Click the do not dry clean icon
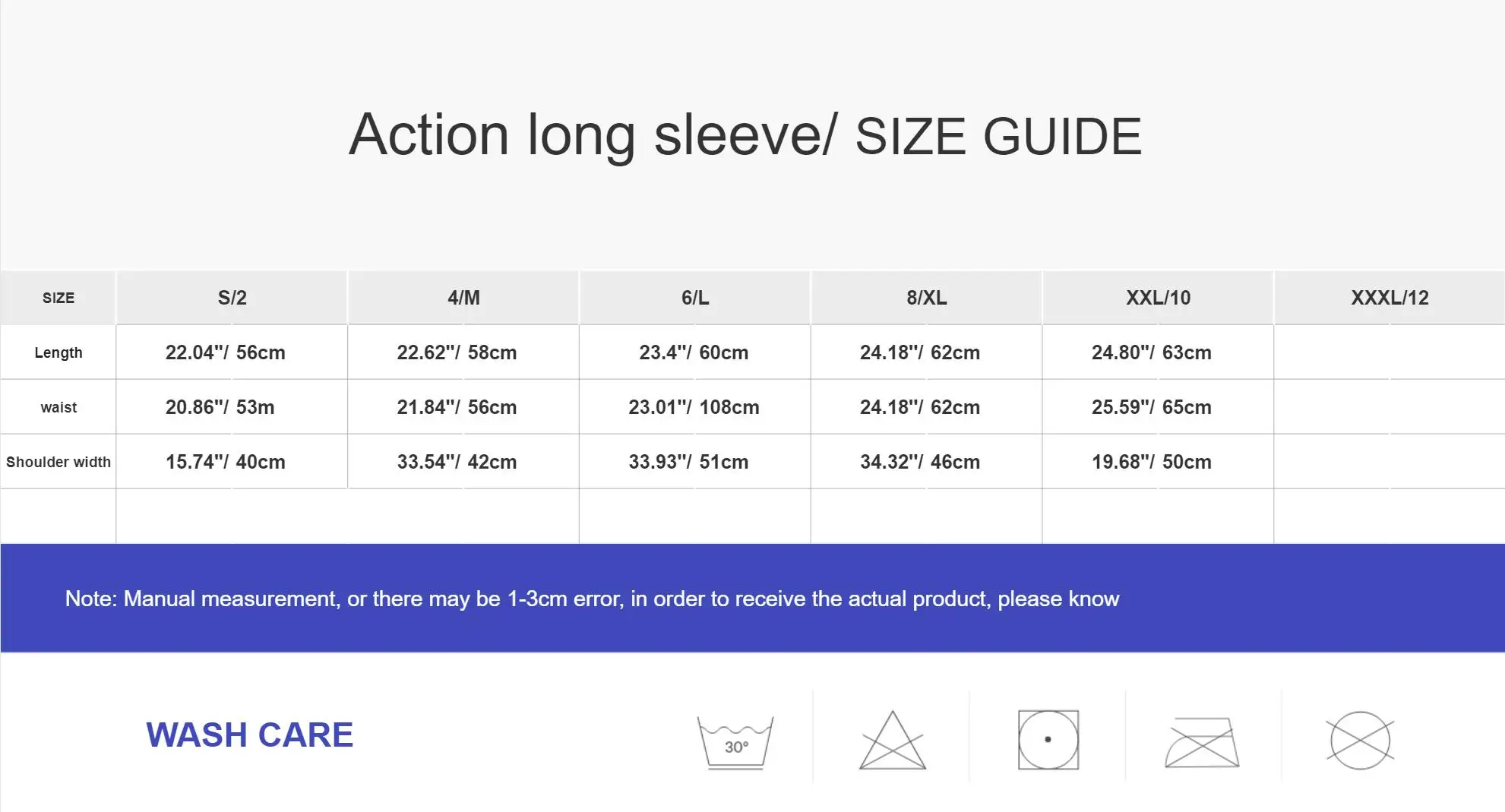The height and width of the screenshot is (812, 1505). [1360, 740]
